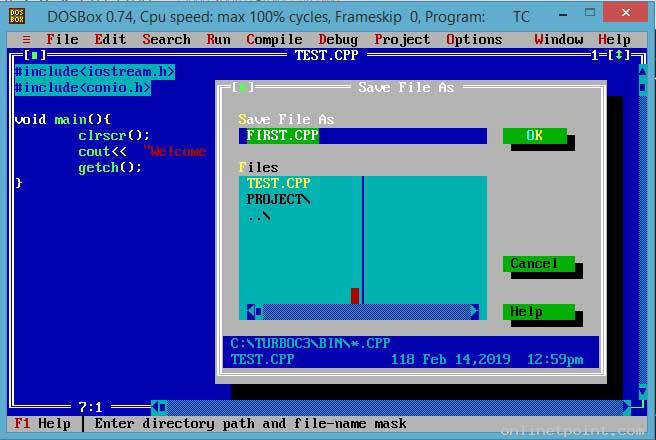
Task: Click the #include<iostream.h> code line
Action: click(x=95, y=72)
